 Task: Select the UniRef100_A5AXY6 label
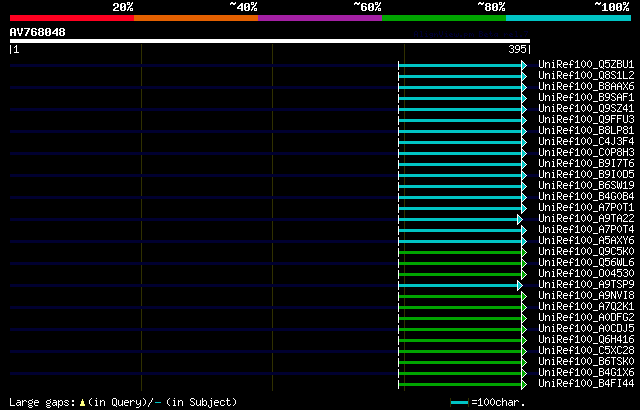pos(586,241)
